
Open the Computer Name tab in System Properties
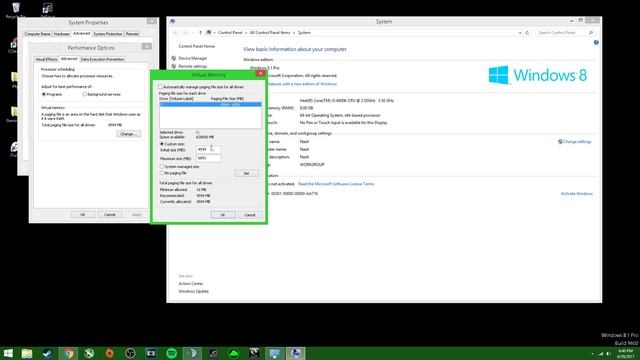[37, 34]
